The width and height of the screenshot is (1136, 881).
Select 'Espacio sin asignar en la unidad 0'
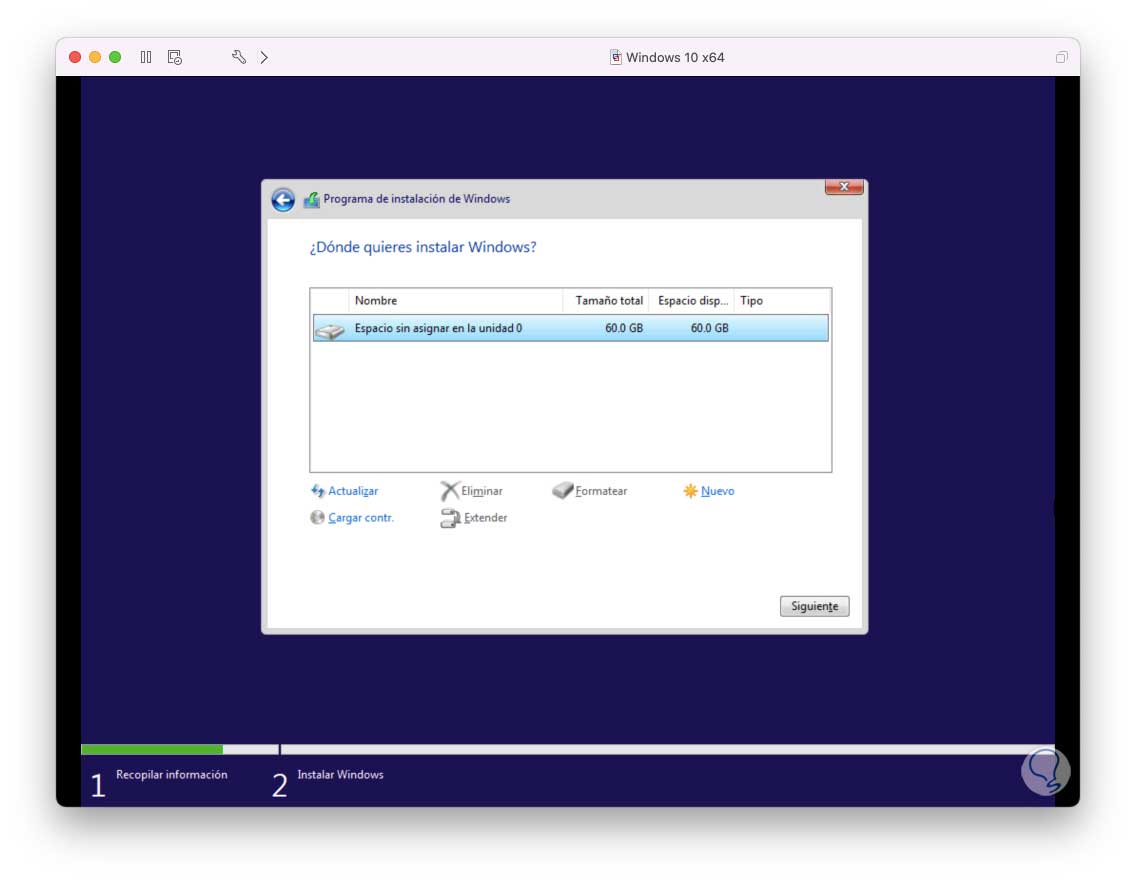(571, 328)
